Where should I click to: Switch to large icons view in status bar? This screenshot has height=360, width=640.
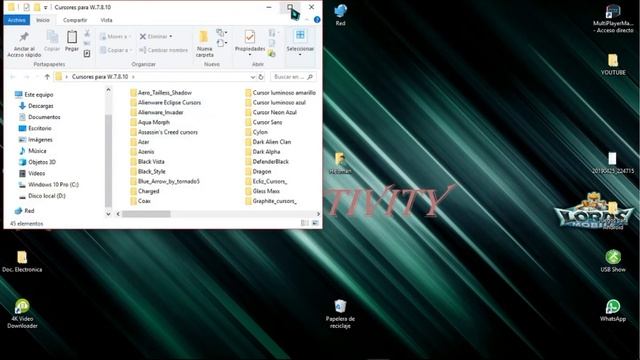(315, 223)
